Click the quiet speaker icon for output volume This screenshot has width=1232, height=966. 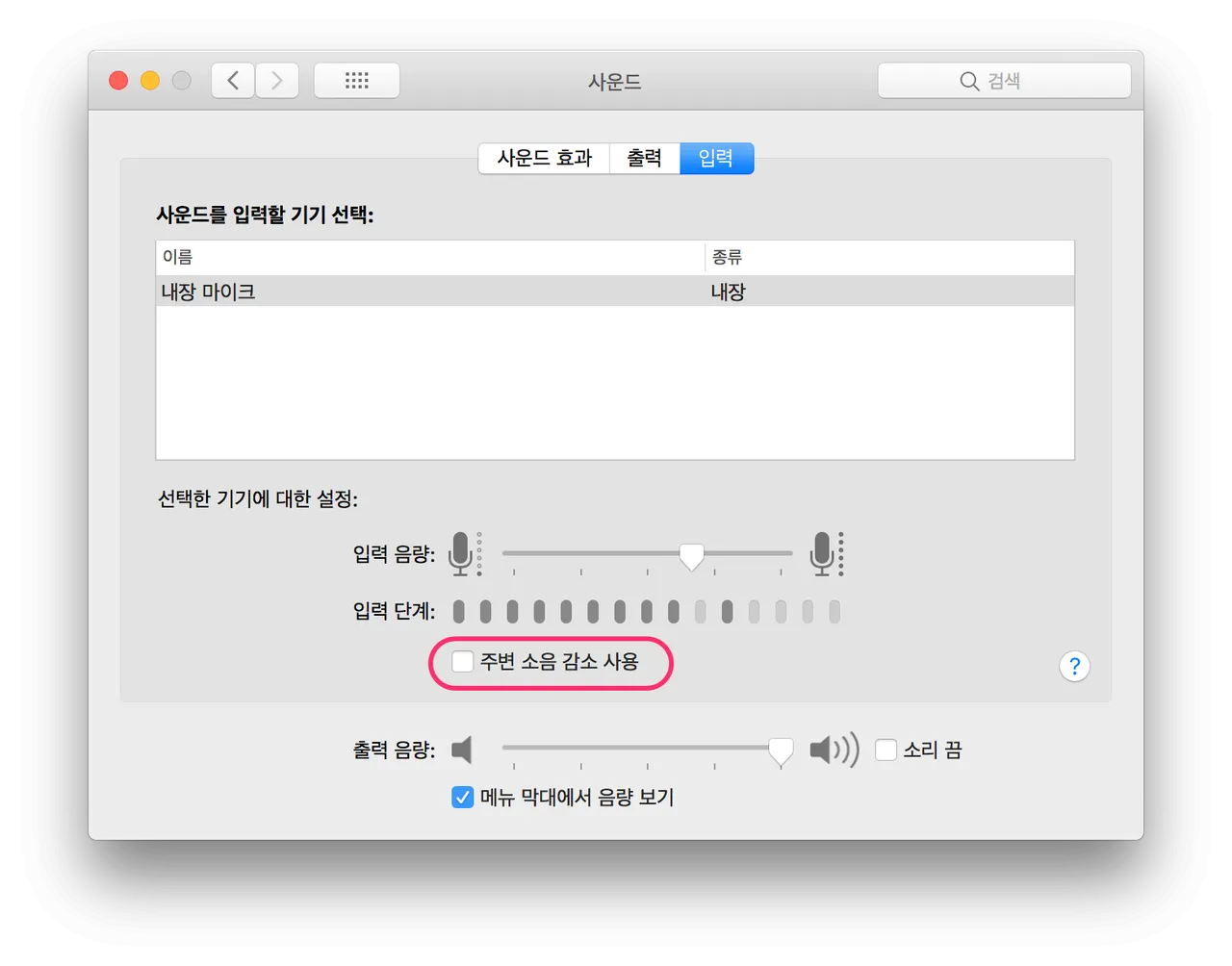(x=463, y=750)
